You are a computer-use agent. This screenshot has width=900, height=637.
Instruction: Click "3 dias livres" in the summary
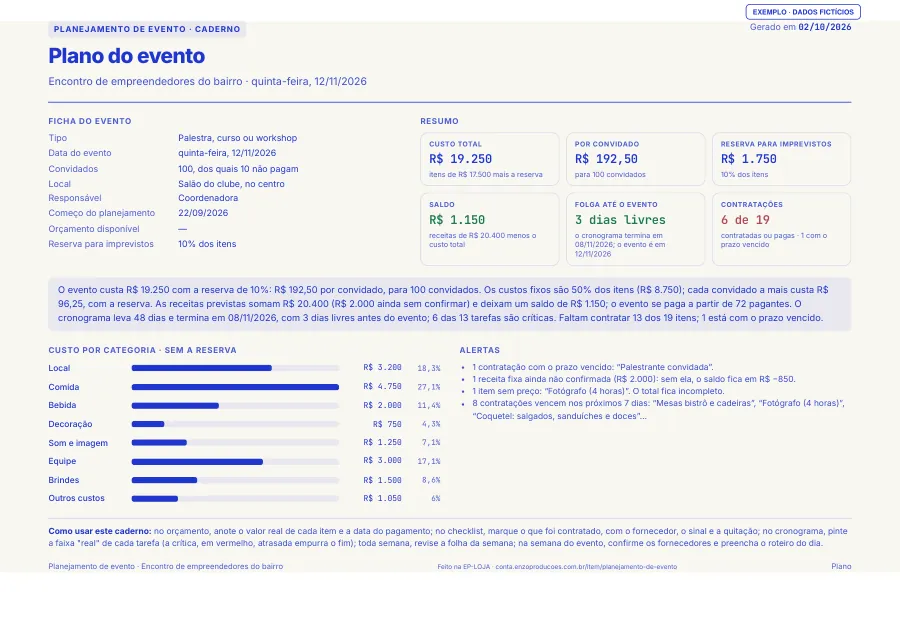point(620,220)
